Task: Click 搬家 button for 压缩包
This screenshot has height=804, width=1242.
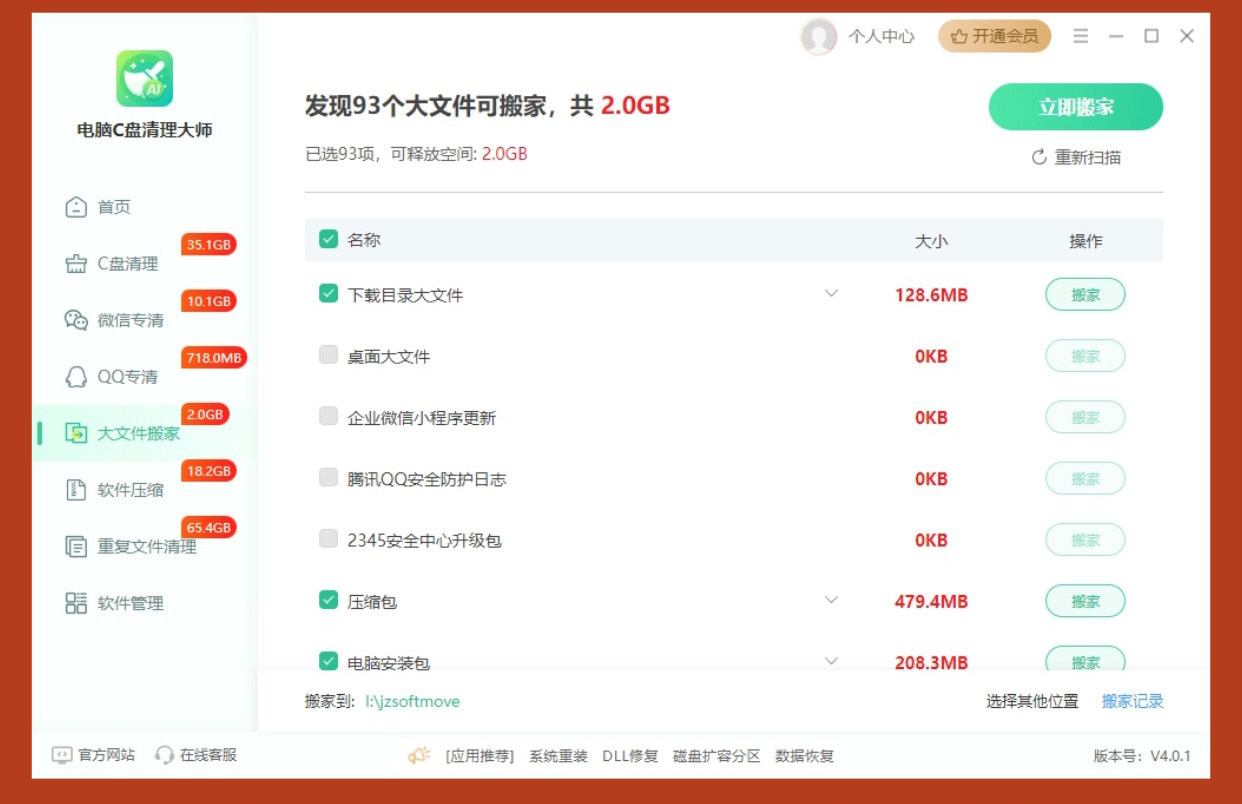Action: (1085, 601)
